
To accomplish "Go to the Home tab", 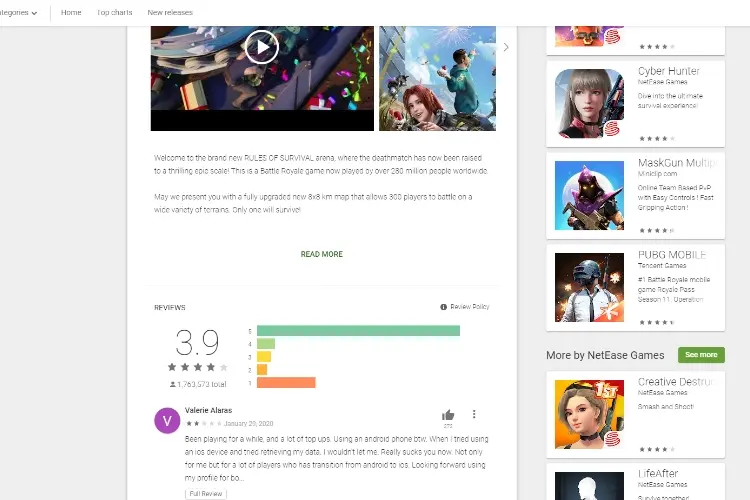I will 71,12.
